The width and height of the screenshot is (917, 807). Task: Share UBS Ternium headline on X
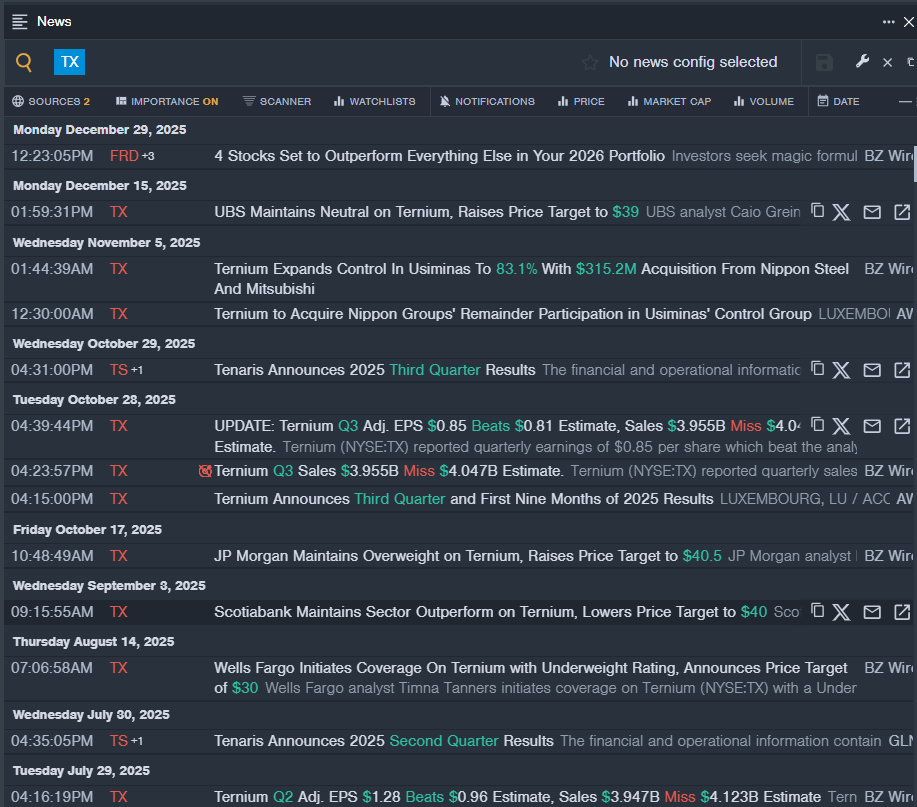point(842,212)
